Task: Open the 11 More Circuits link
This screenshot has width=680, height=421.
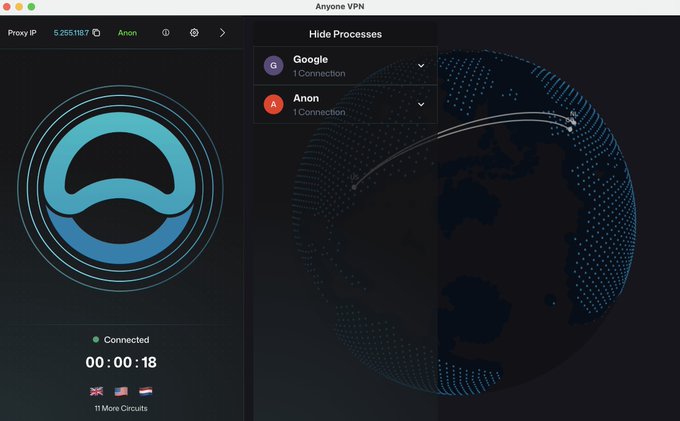Action: point(121,408)
